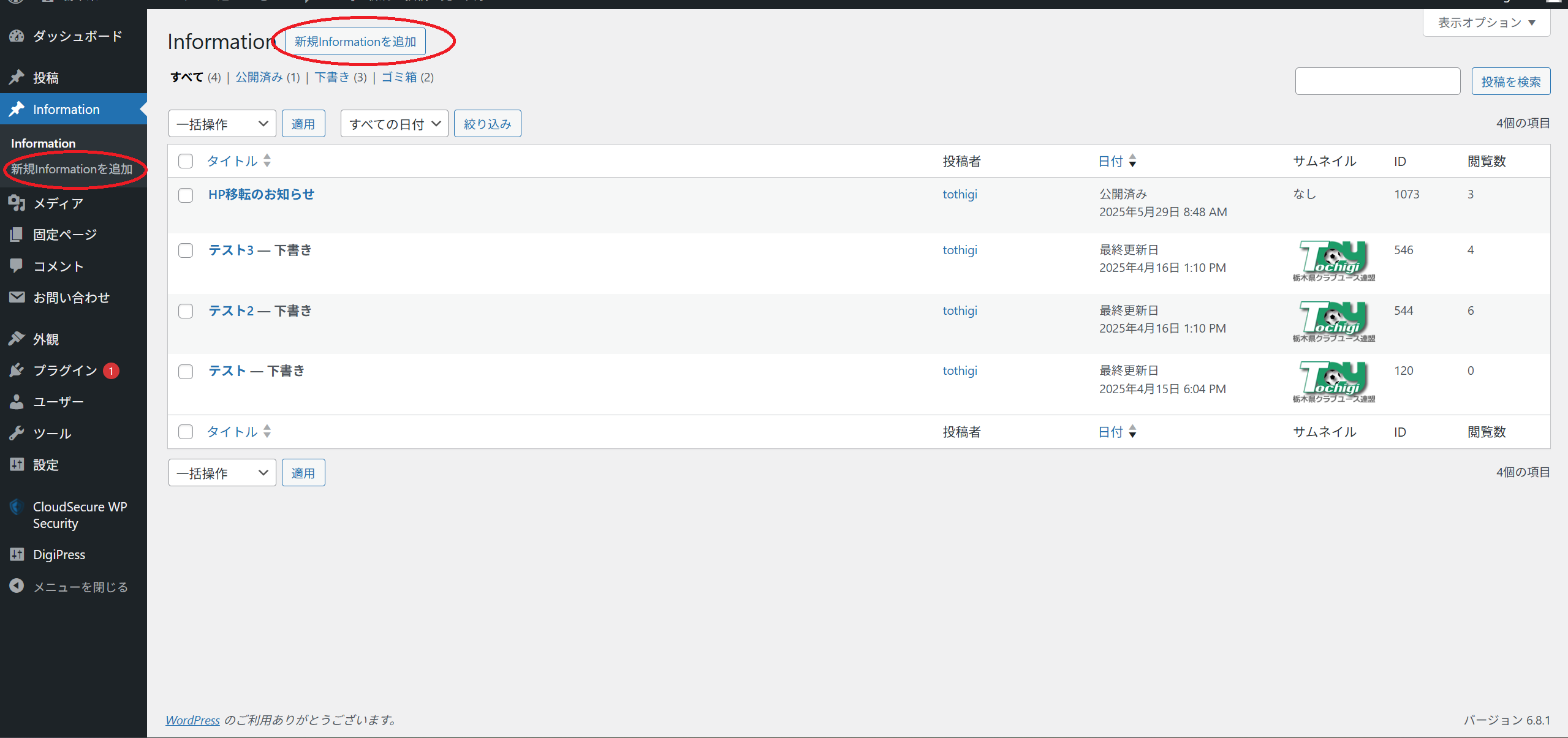Click the Dashboard gauge icon
Viewport: 1568px width, 738px height.
17,36
